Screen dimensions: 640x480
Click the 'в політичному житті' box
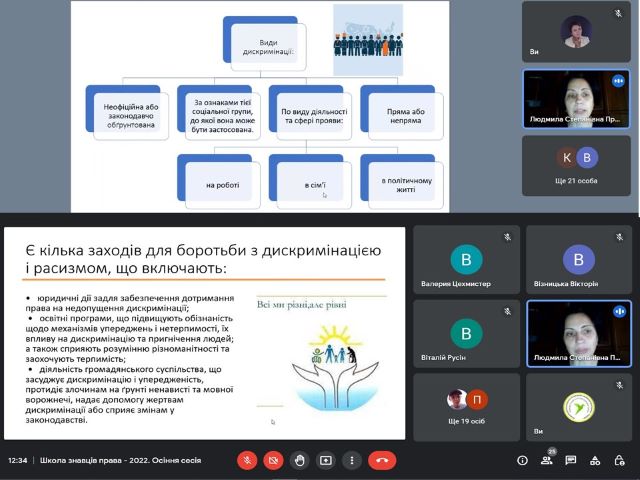click(406, 185)
